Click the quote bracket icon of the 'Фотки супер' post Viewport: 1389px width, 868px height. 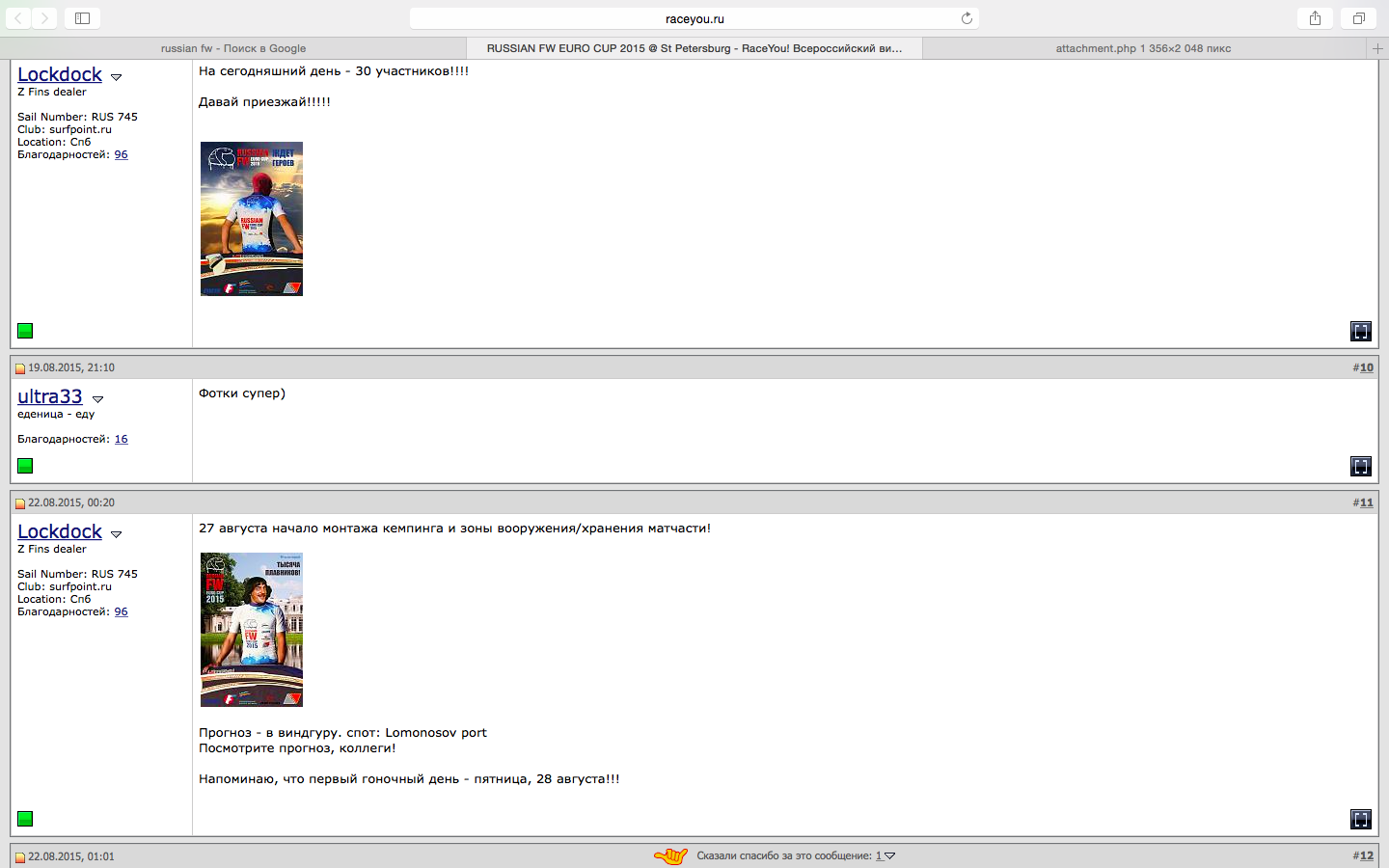click(x=1361, y=467)
